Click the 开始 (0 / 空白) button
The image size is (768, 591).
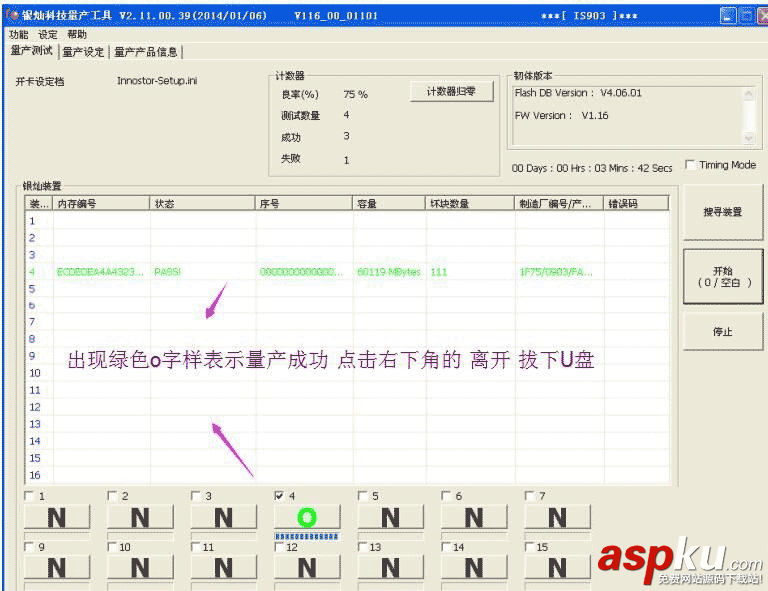click(x=723, y=277)
